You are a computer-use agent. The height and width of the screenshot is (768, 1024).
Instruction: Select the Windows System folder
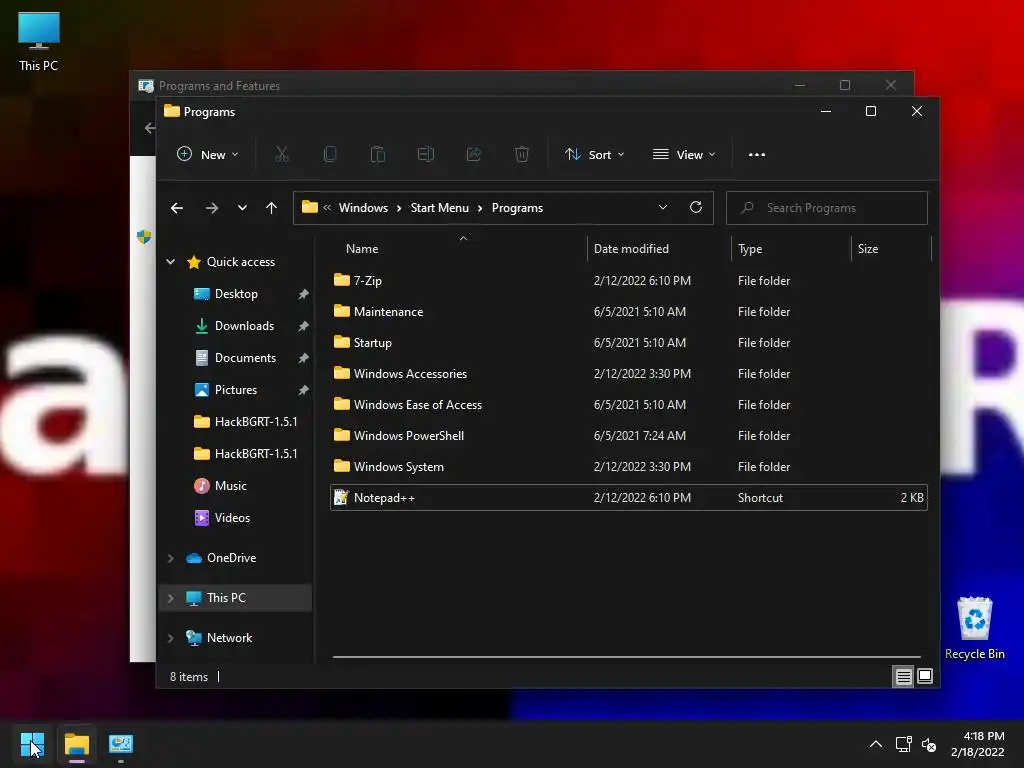[x=629, y=467]
